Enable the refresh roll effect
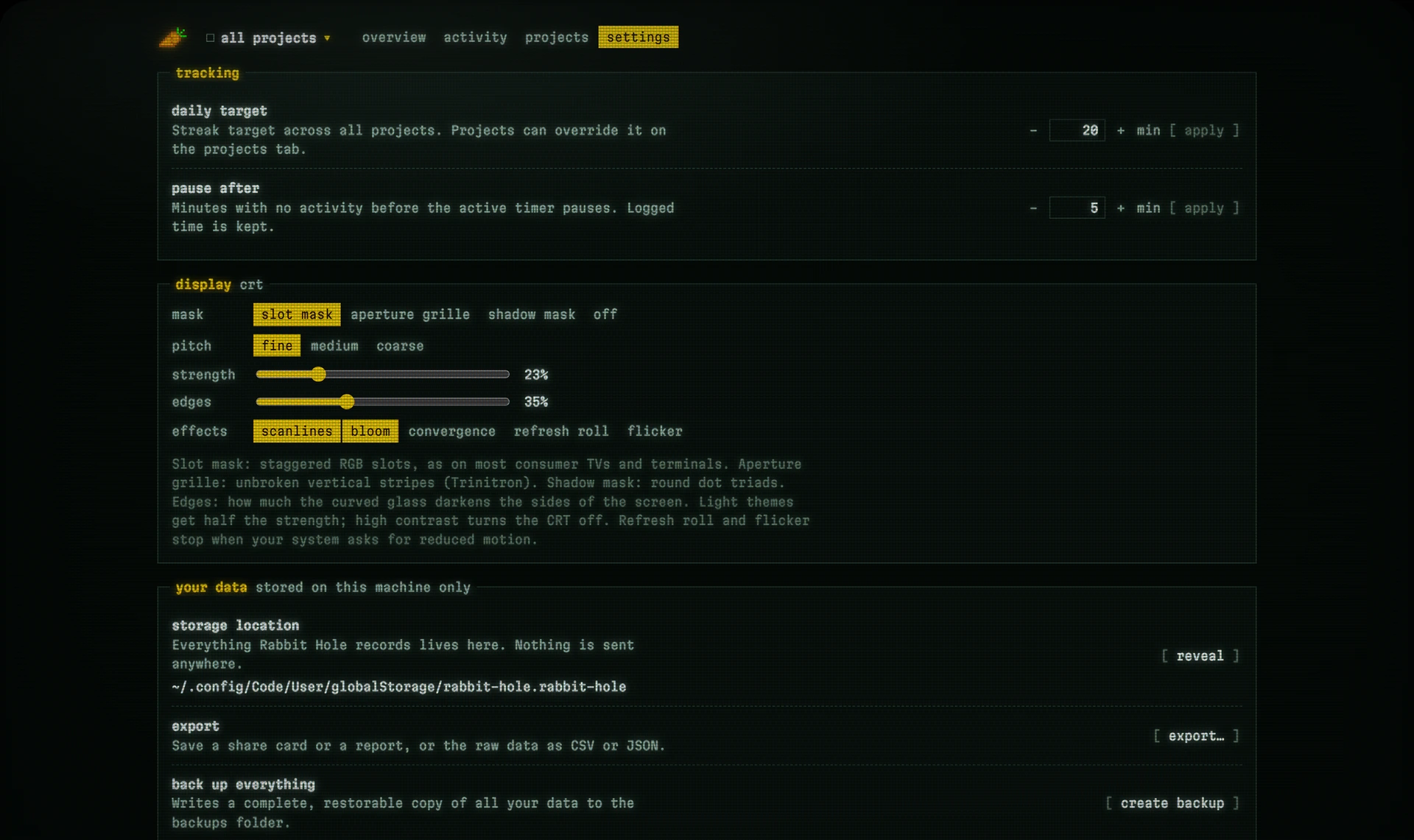The image size is (1414, 840). [561, 431]
